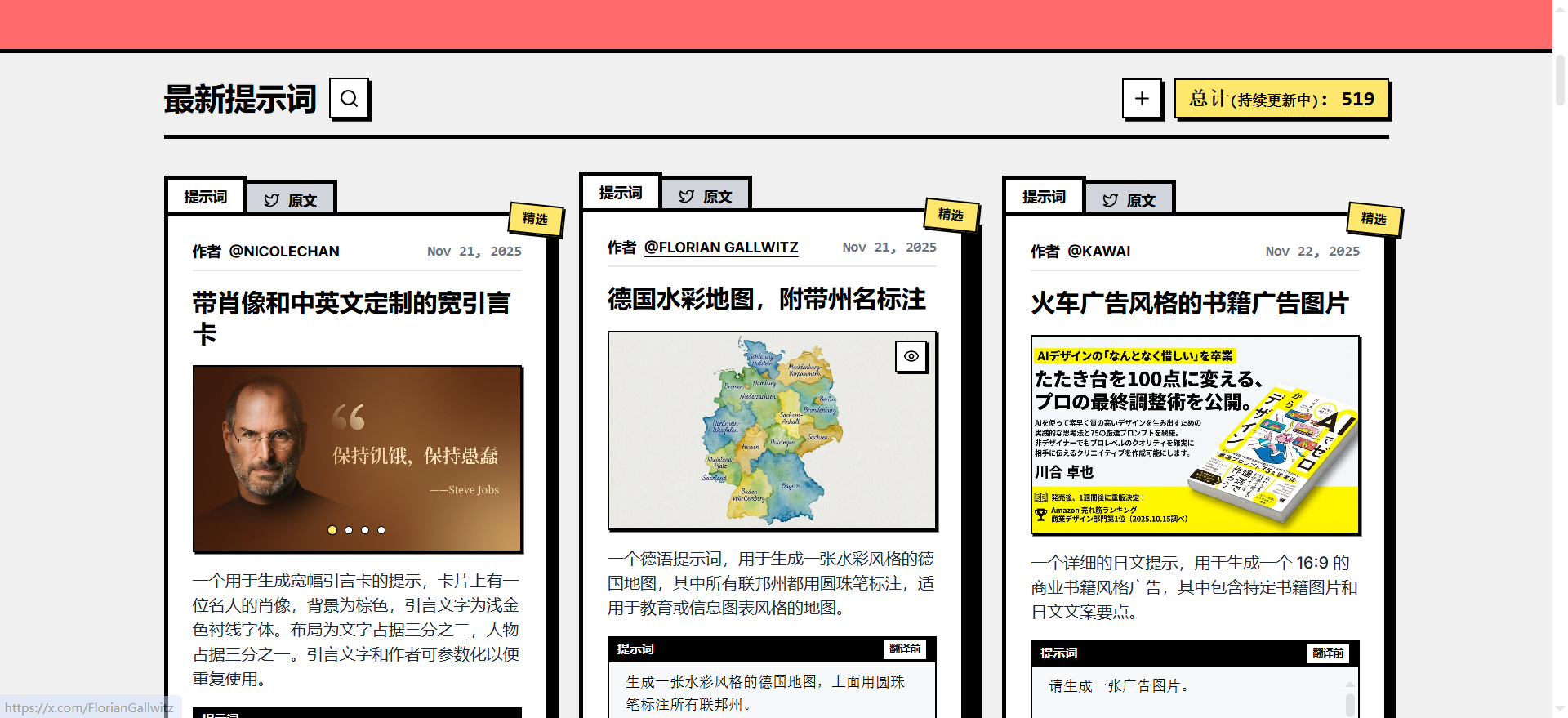Screen dimensions: 1568x718
Task: Select first carousel dot on quote card image
Action: click(x=332, y=530)
